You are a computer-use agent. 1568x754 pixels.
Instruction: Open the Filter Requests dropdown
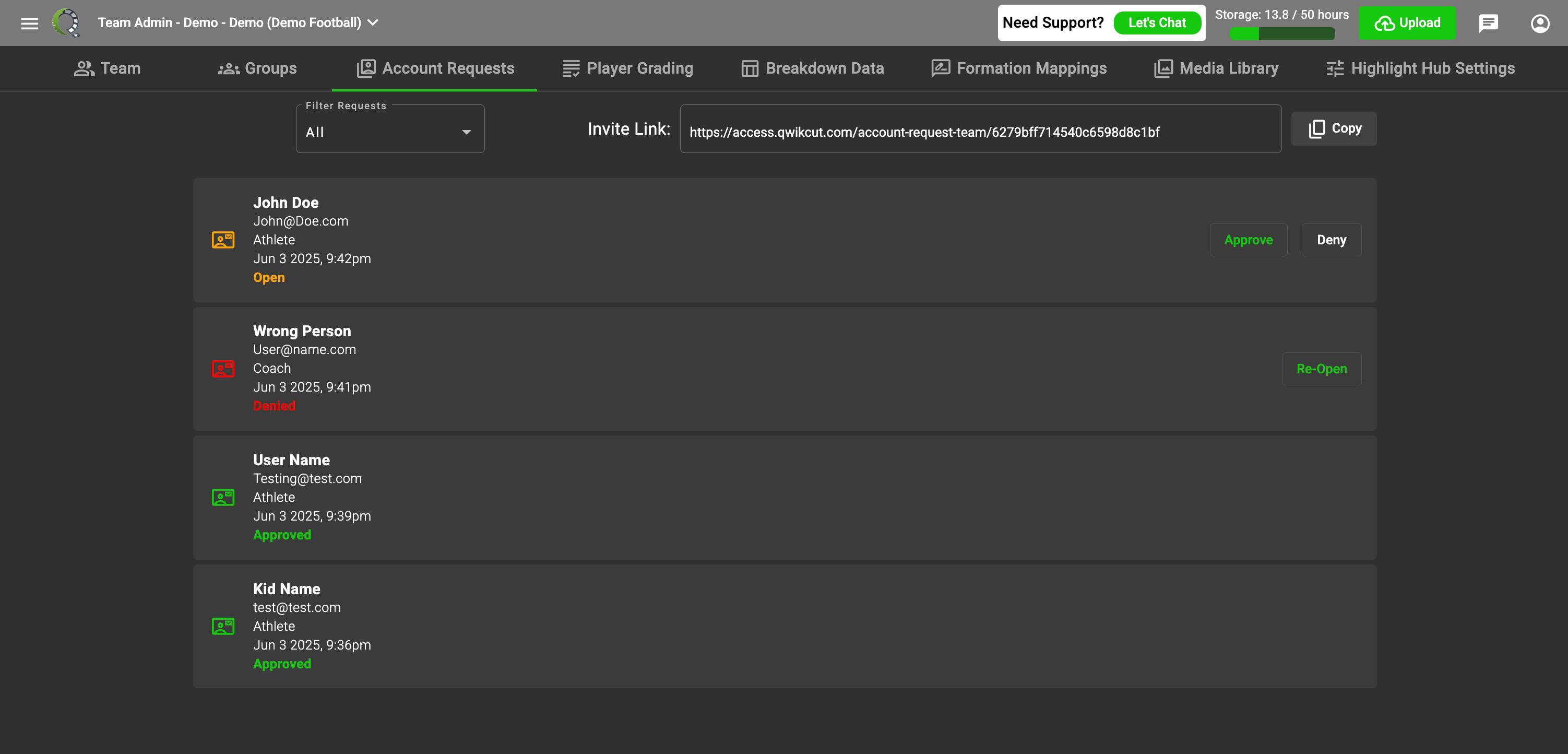[390, 128]
